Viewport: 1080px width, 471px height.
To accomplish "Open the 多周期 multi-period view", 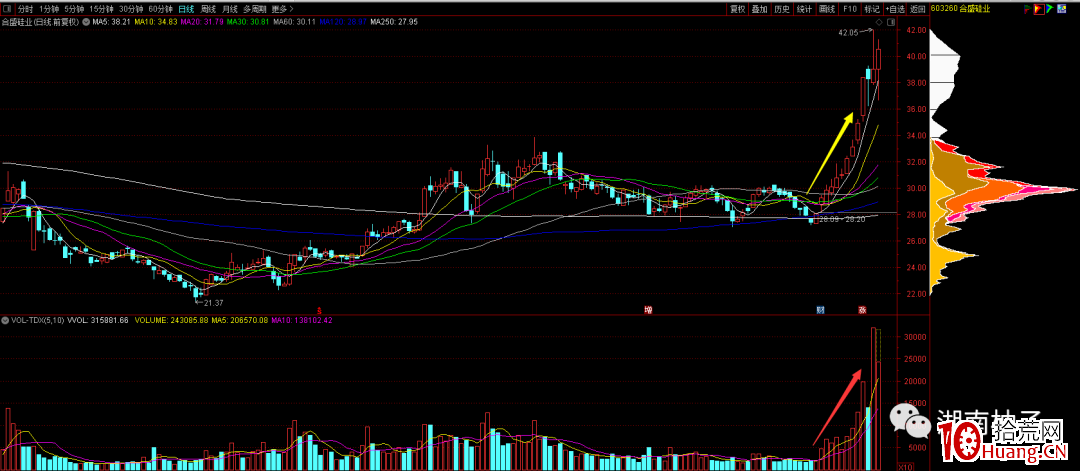I will pos(254,9).
